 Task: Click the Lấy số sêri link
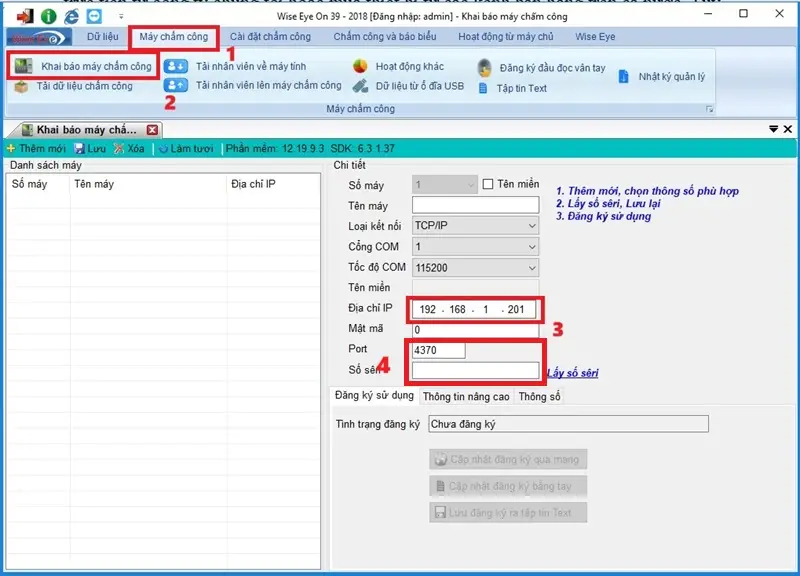(573, 373)
